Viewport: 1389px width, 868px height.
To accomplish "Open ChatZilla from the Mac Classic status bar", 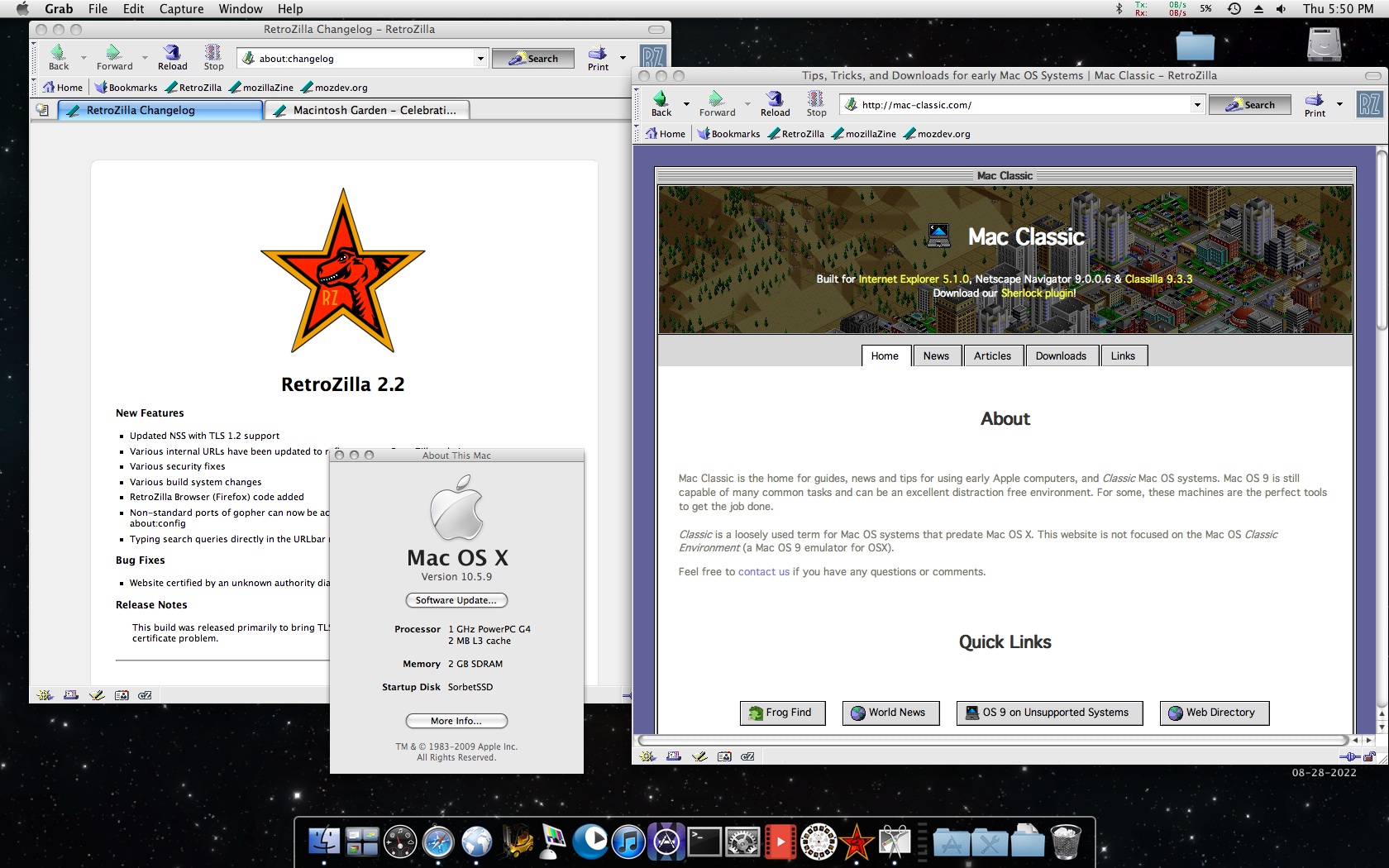I will click(x=747, y=756).
